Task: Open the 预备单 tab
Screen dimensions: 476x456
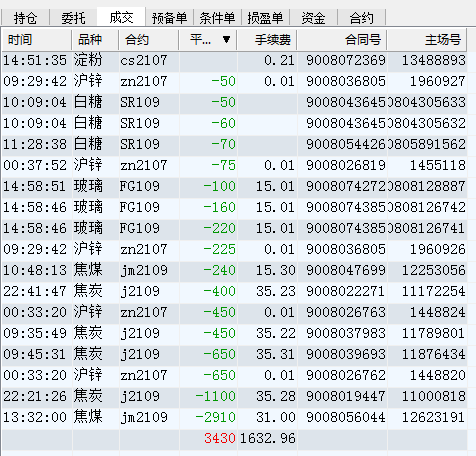Action: tap(169, 18)
